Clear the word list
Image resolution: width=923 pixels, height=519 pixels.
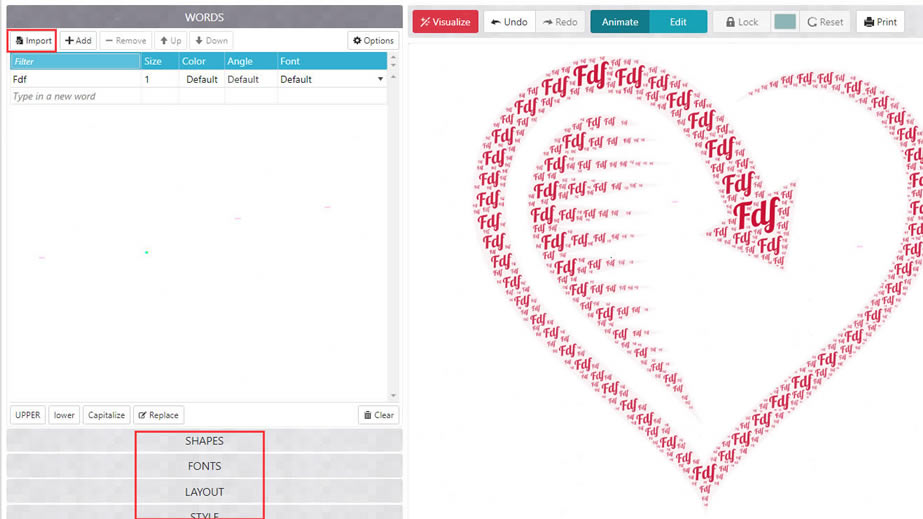click(x=379, y=415)
